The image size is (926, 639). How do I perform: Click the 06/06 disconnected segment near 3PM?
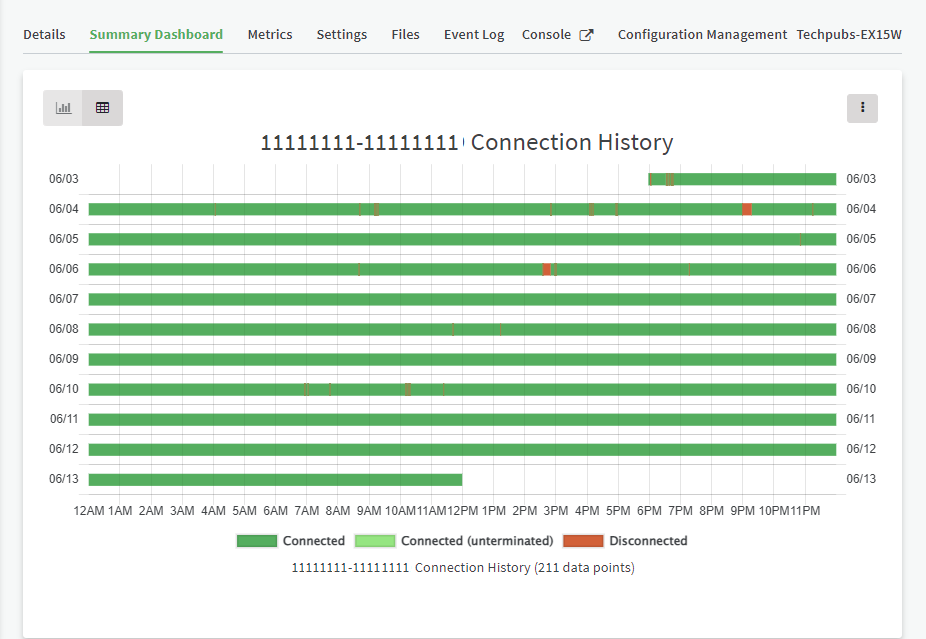click(x=546, y=269)
